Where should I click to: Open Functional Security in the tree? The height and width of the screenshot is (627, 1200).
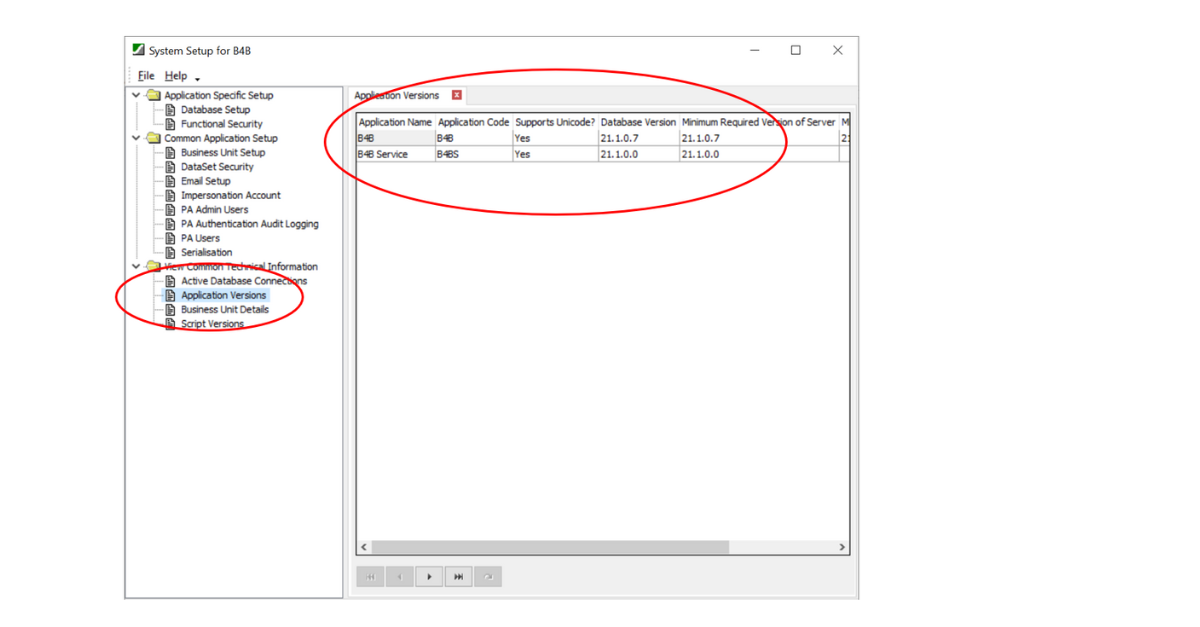pyautogui.click(x=222, y=124)
